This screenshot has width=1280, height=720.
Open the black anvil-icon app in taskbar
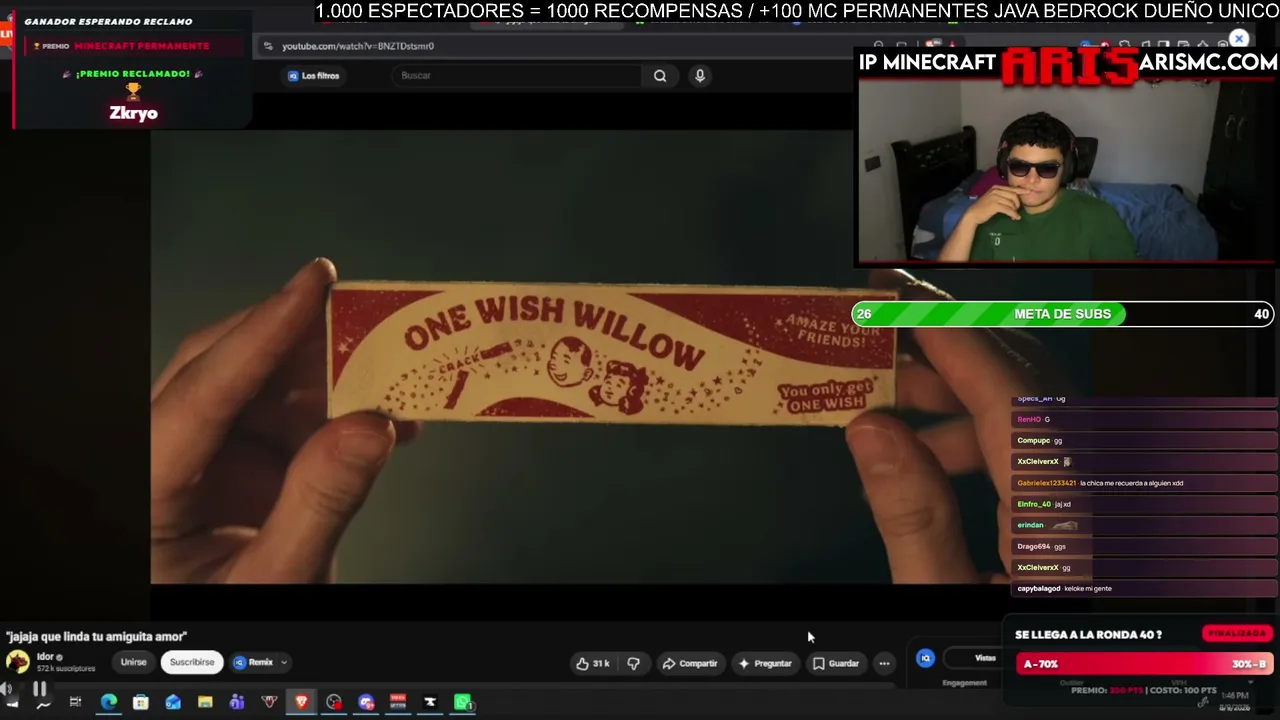pos(430,702)
